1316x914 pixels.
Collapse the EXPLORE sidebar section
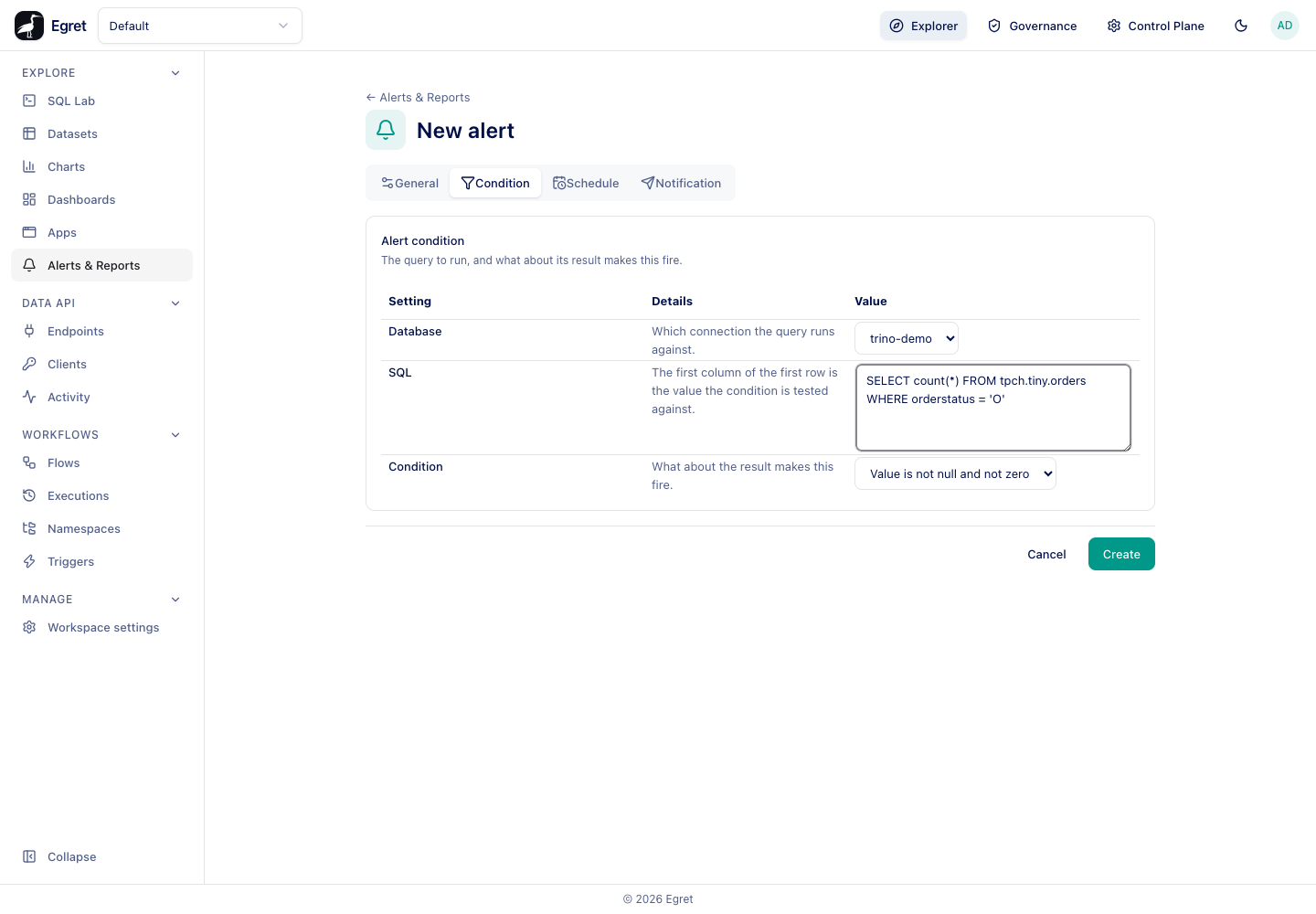(175, 73)
